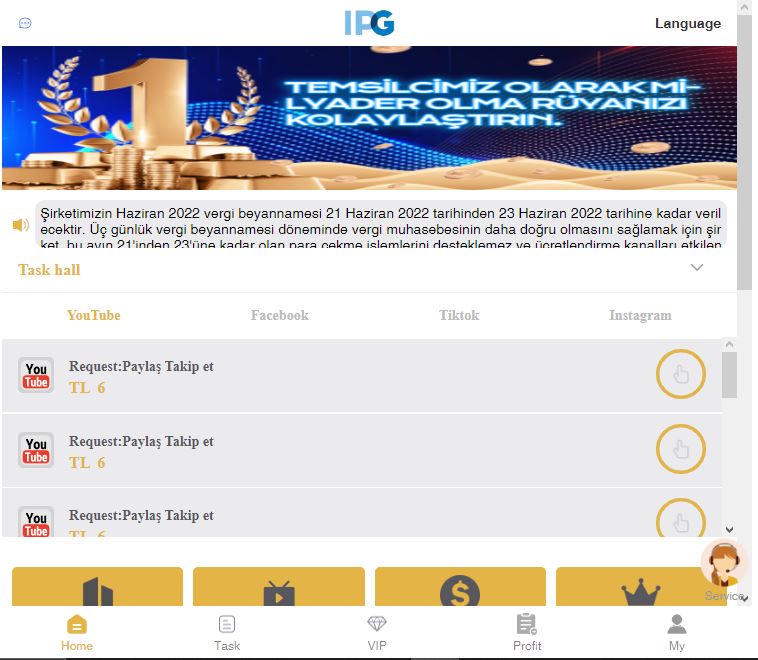Open the tax declaration announcement text

coord(380,225)
